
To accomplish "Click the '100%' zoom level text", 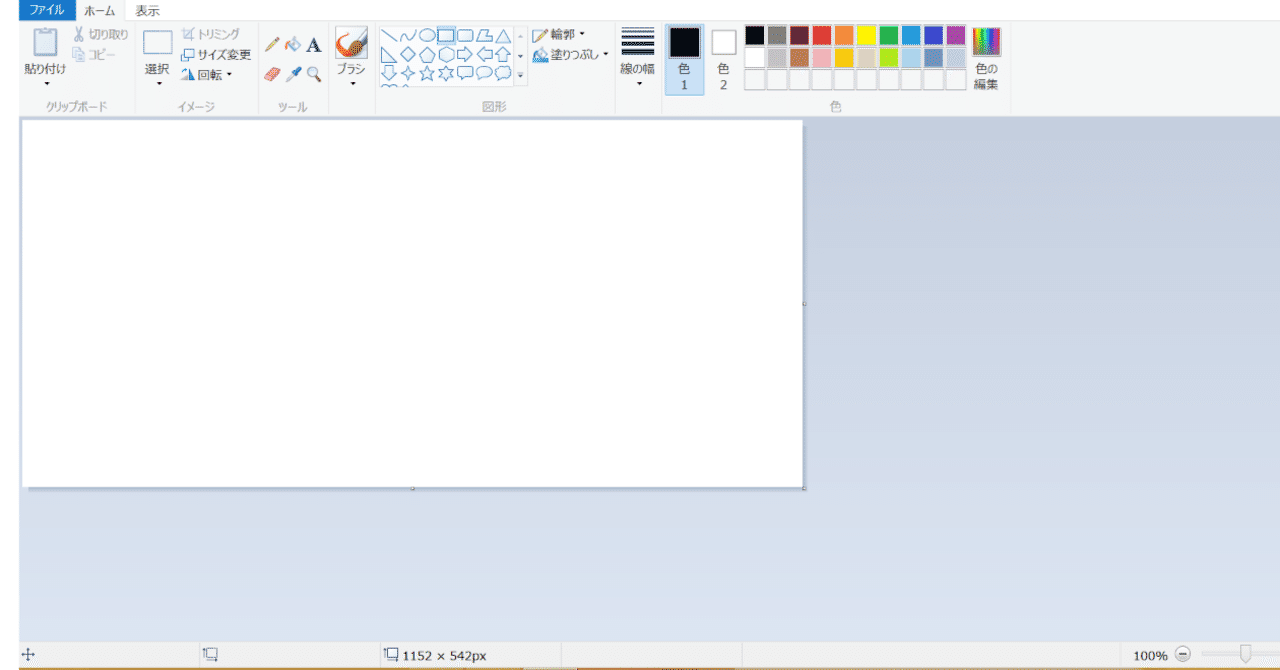I will (x=1150, y=656).
